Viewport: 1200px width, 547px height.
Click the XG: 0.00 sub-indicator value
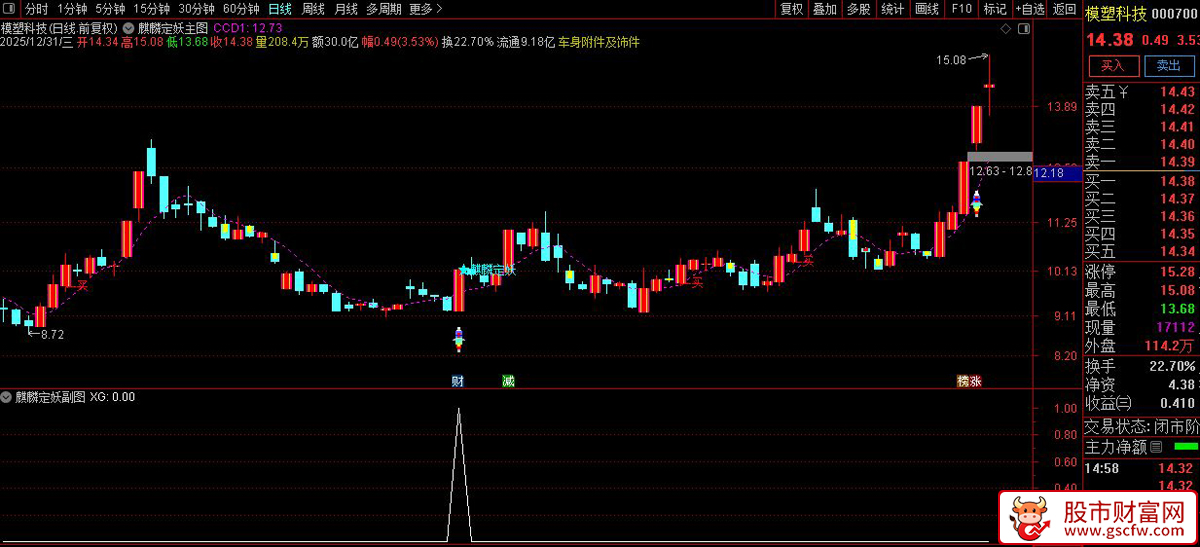click(x=112, y=397)
